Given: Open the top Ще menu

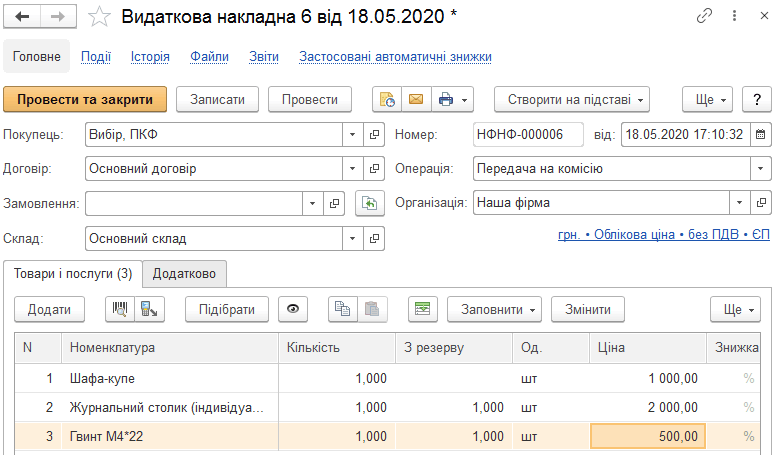Looking at the screenshot, I should pyautogui.click(x=707, y=99).
